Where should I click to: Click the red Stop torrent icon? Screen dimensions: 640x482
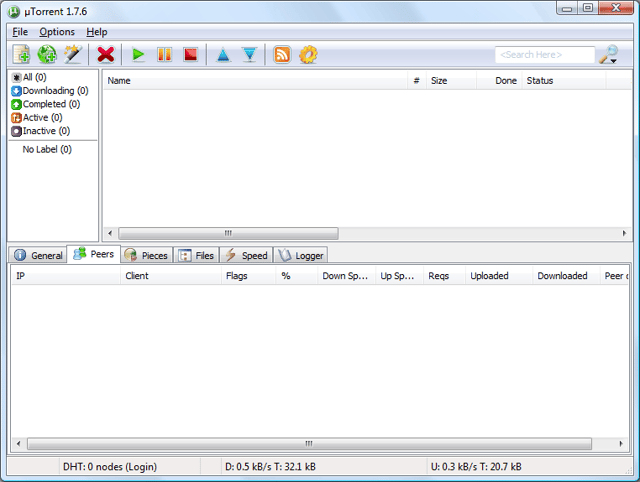pyautogui.click(x=191, y=54)
